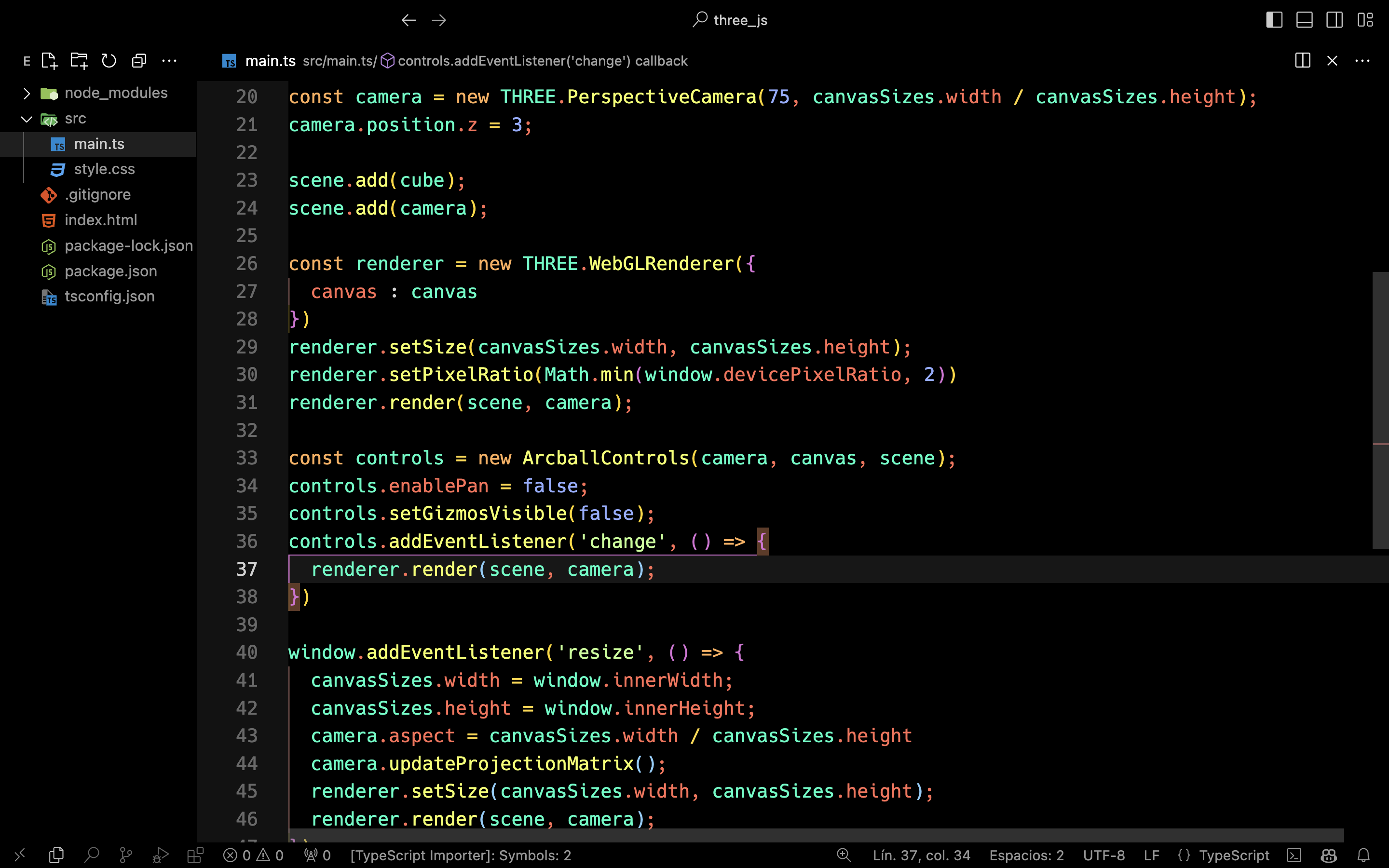
Task: Click TypeScript braces icon in status bar
Action: [x=1184, y=855]
